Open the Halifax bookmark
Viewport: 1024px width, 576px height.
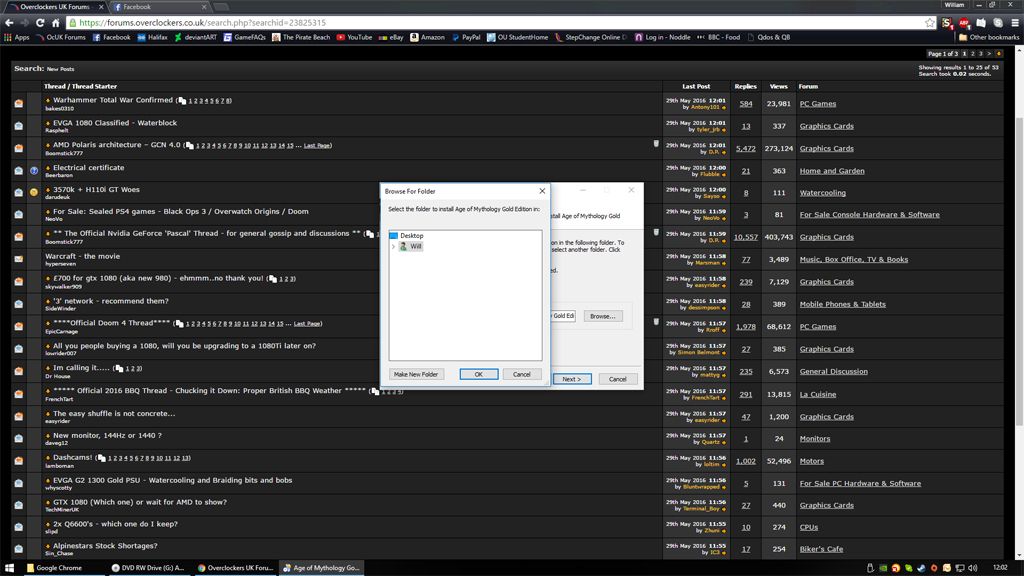pos(152,37)
